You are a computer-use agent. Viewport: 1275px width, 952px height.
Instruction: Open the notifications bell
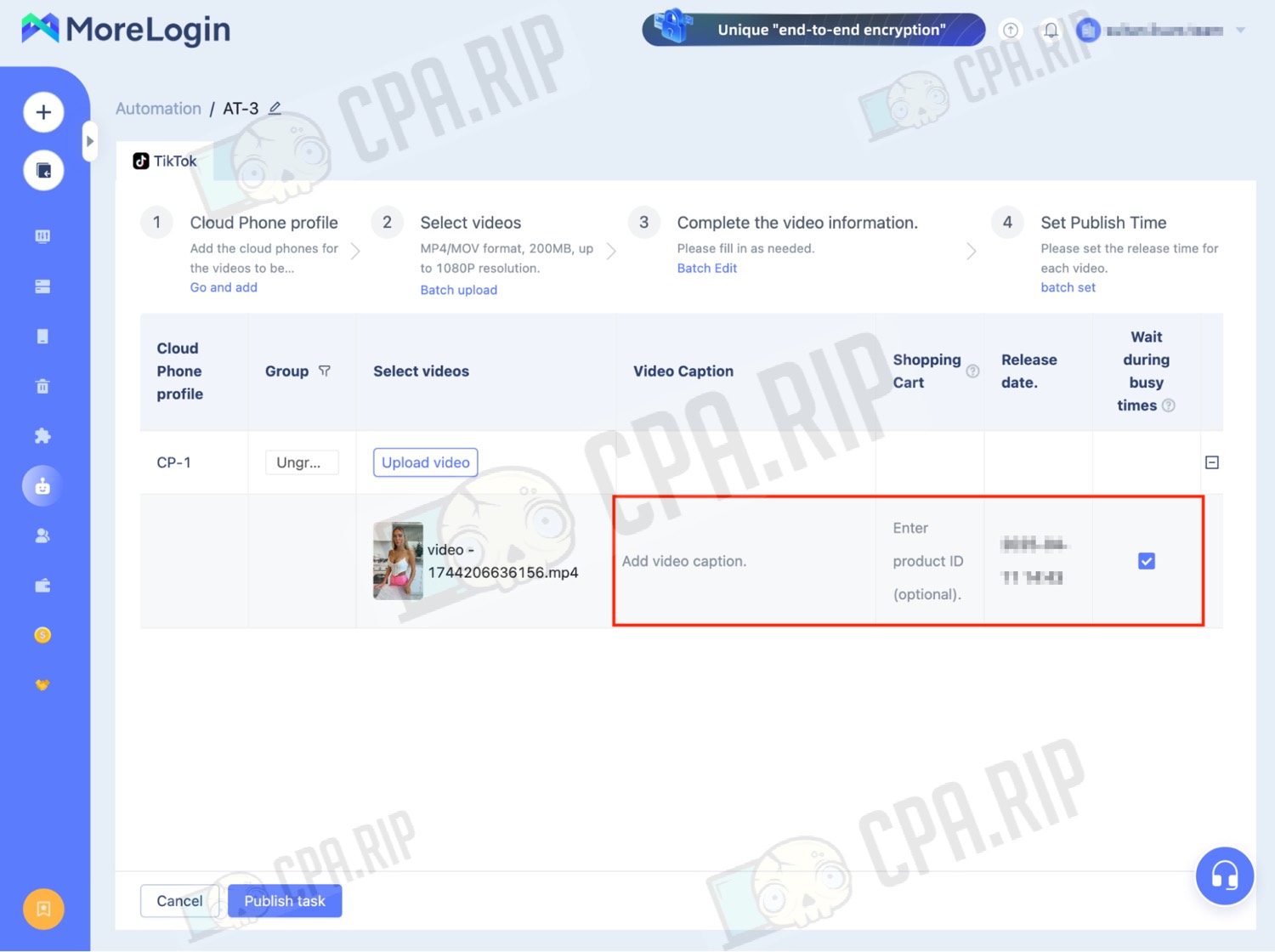tap(1051, 30)
